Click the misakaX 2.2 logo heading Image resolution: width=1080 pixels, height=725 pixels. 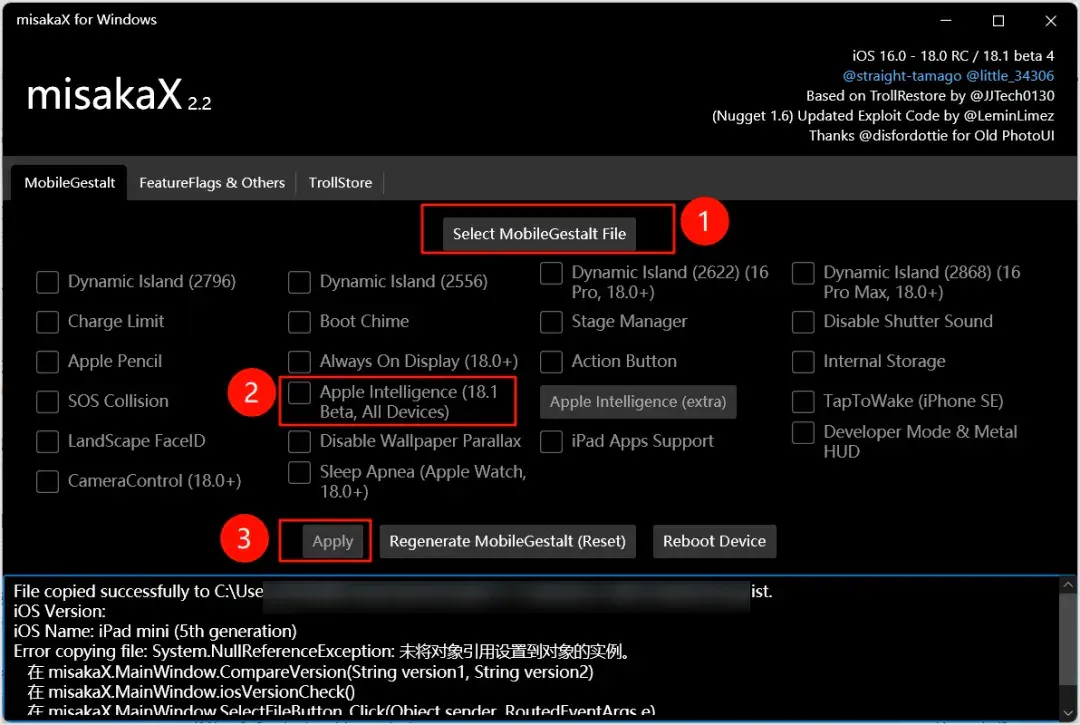click(119, 95)
